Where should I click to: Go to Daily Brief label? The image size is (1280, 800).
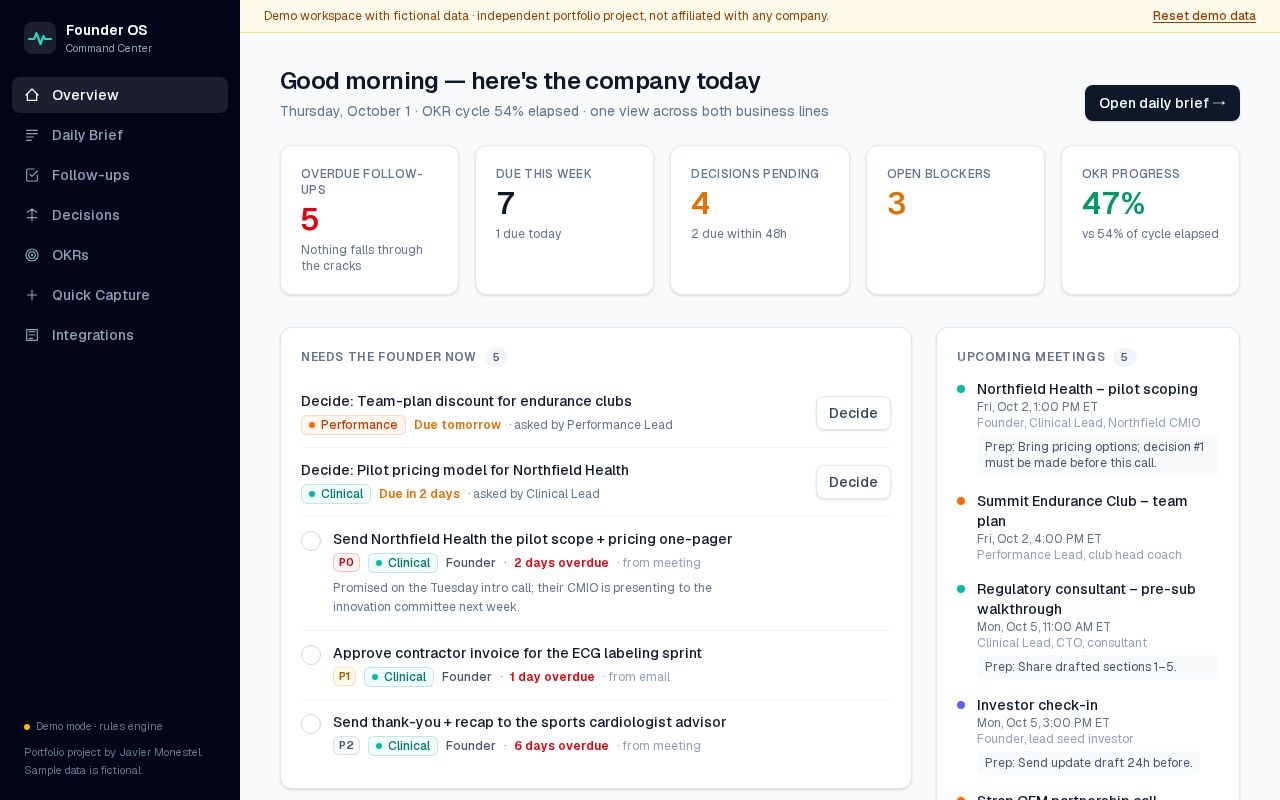point(87,135)
